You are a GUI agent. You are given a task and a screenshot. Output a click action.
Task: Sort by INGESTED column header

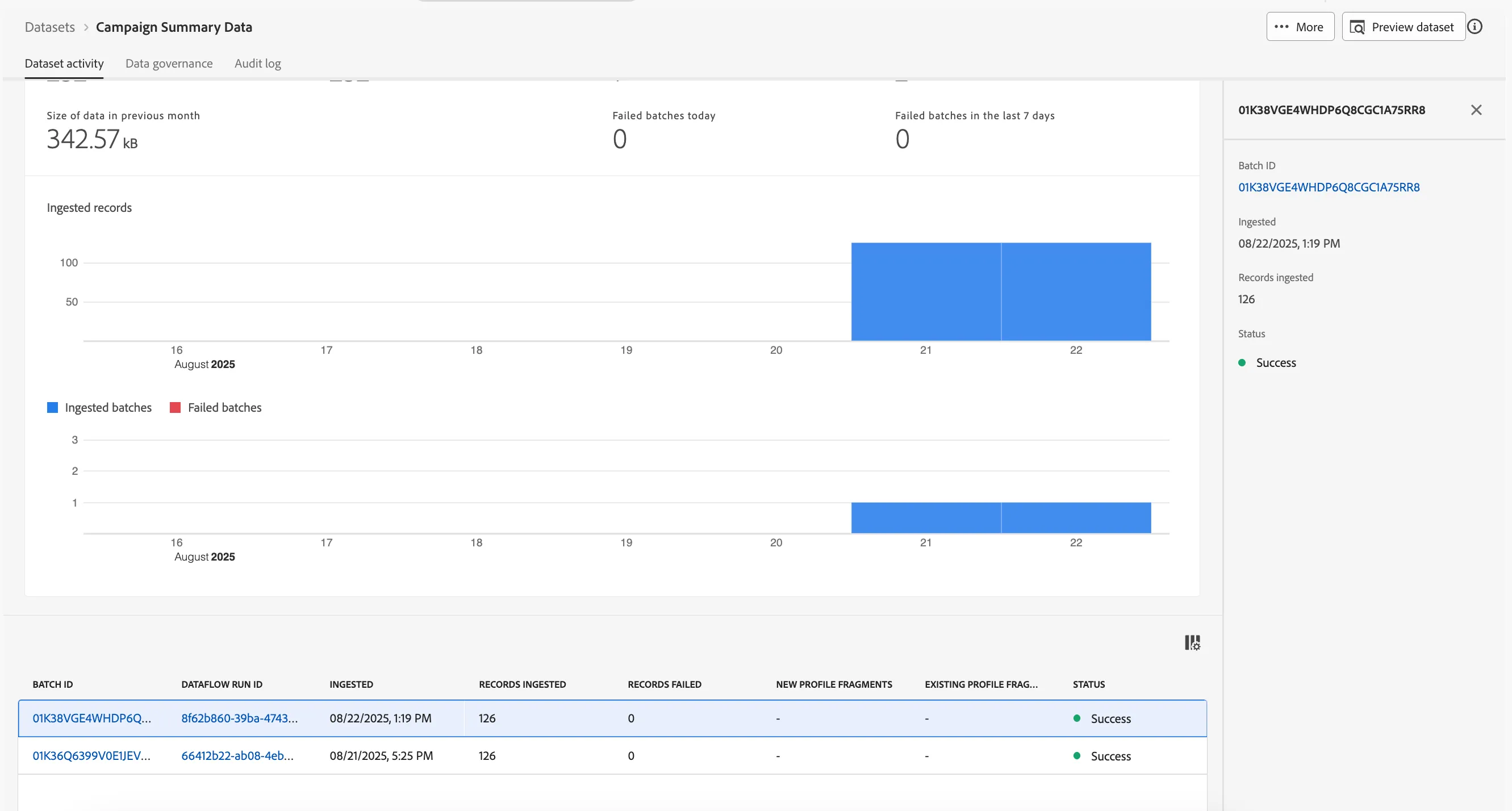pos(351,684)
